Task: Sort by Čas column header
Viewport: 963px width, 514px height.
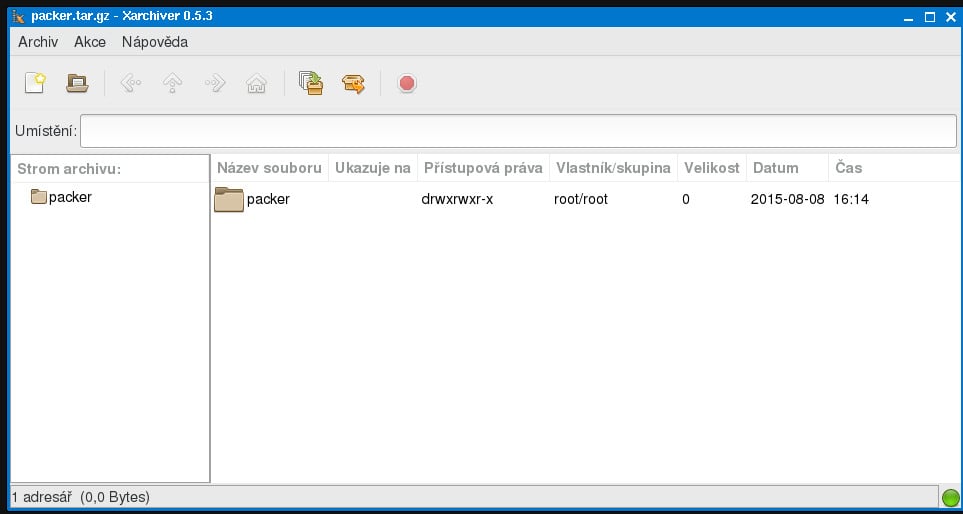Action: tap(894, 168)
